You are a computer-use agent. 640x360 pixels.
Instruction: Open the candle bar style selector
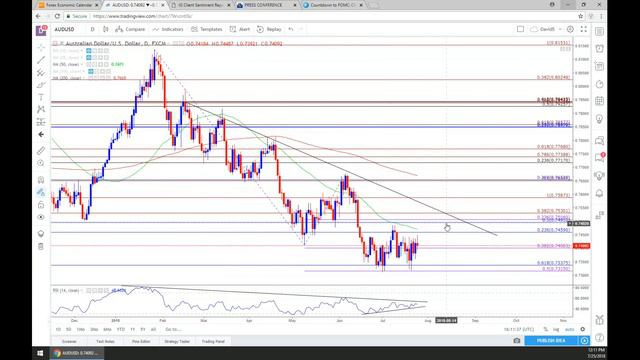(106, 29)
